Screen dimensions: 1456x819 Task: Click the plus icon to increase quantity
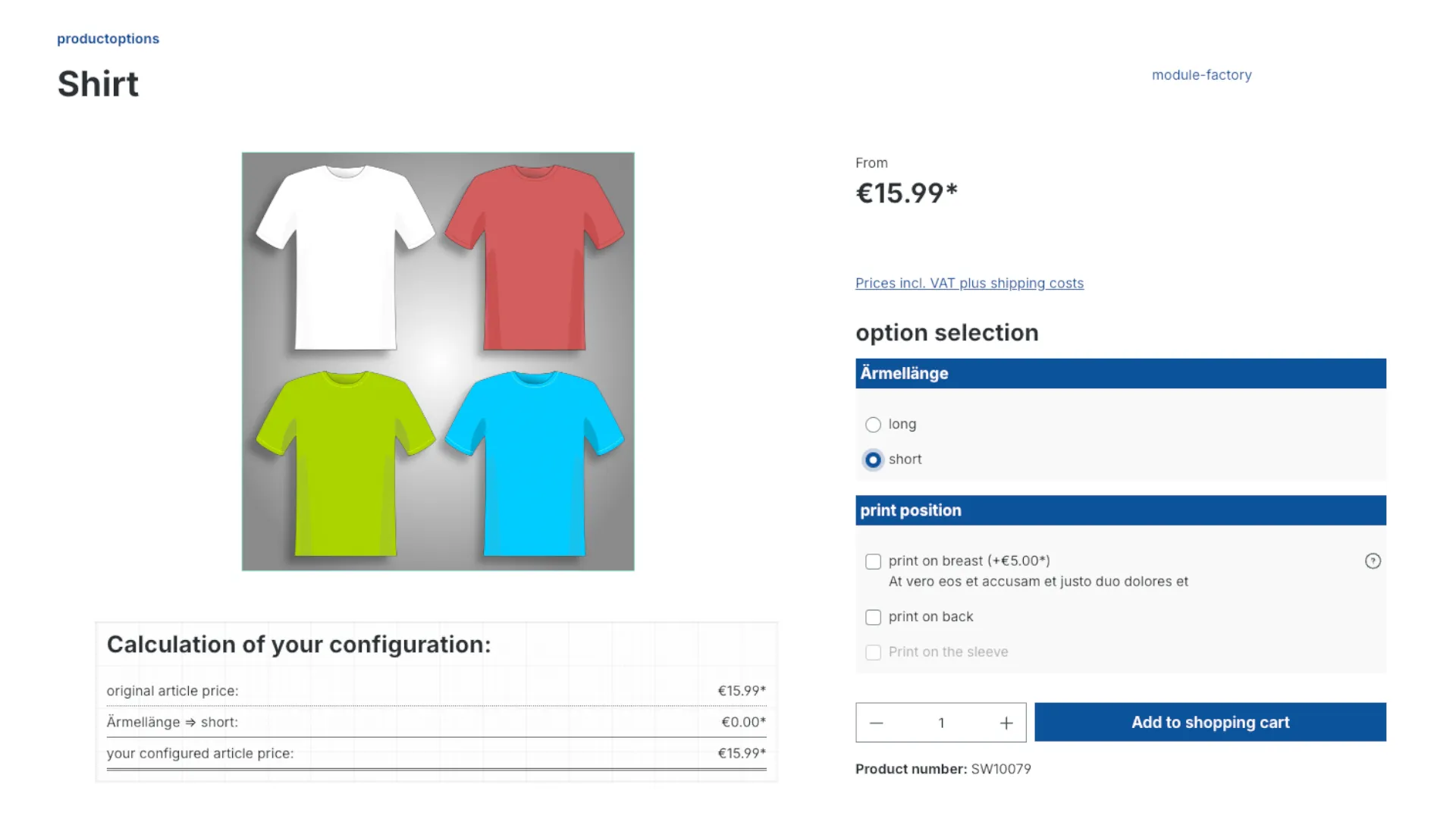point(1006,723)
